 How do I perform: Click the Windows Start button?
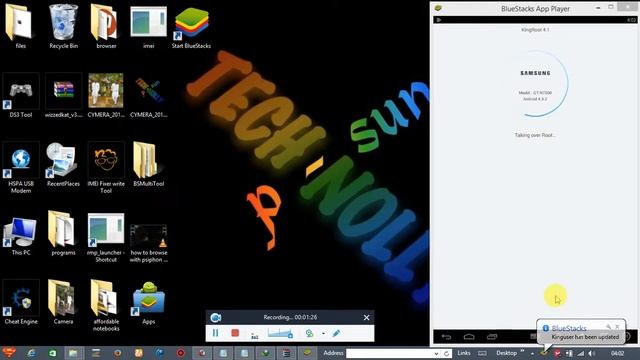9,353
